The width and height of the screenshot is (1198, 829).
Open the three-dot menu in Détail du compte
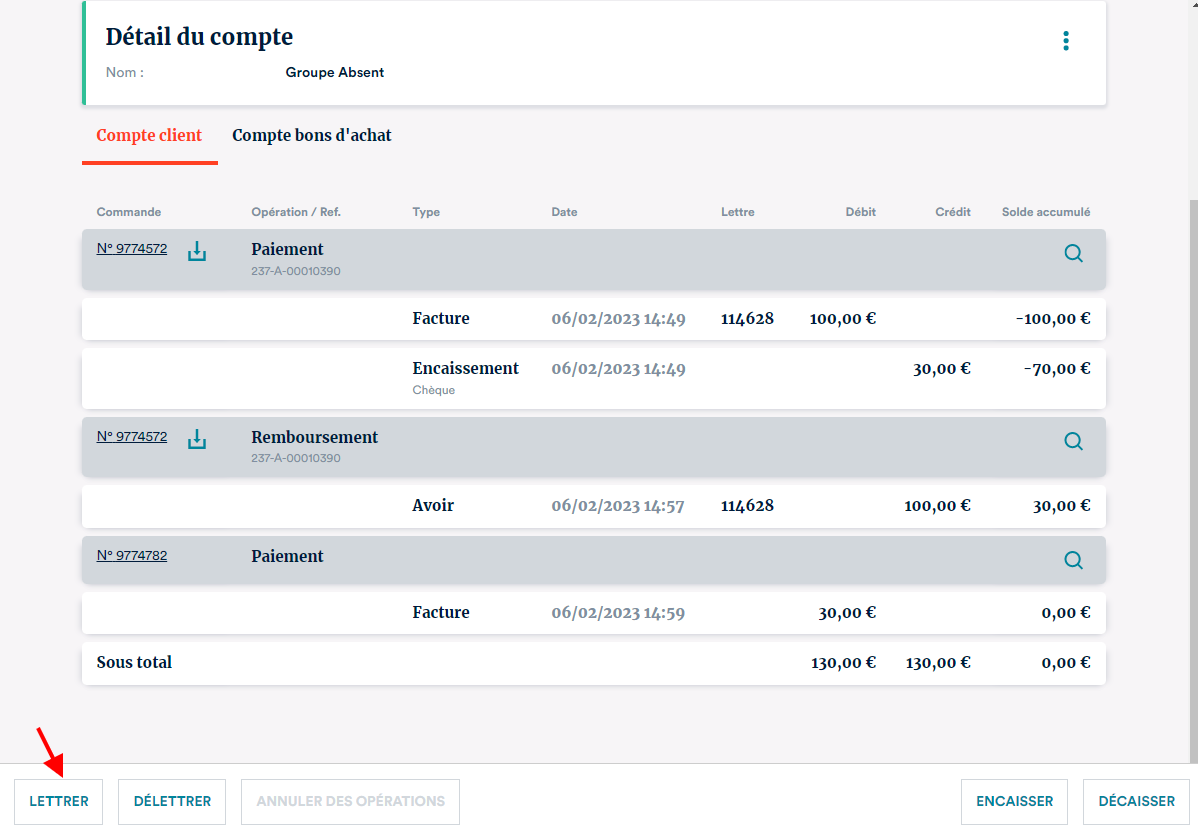tap(1066, 41)
